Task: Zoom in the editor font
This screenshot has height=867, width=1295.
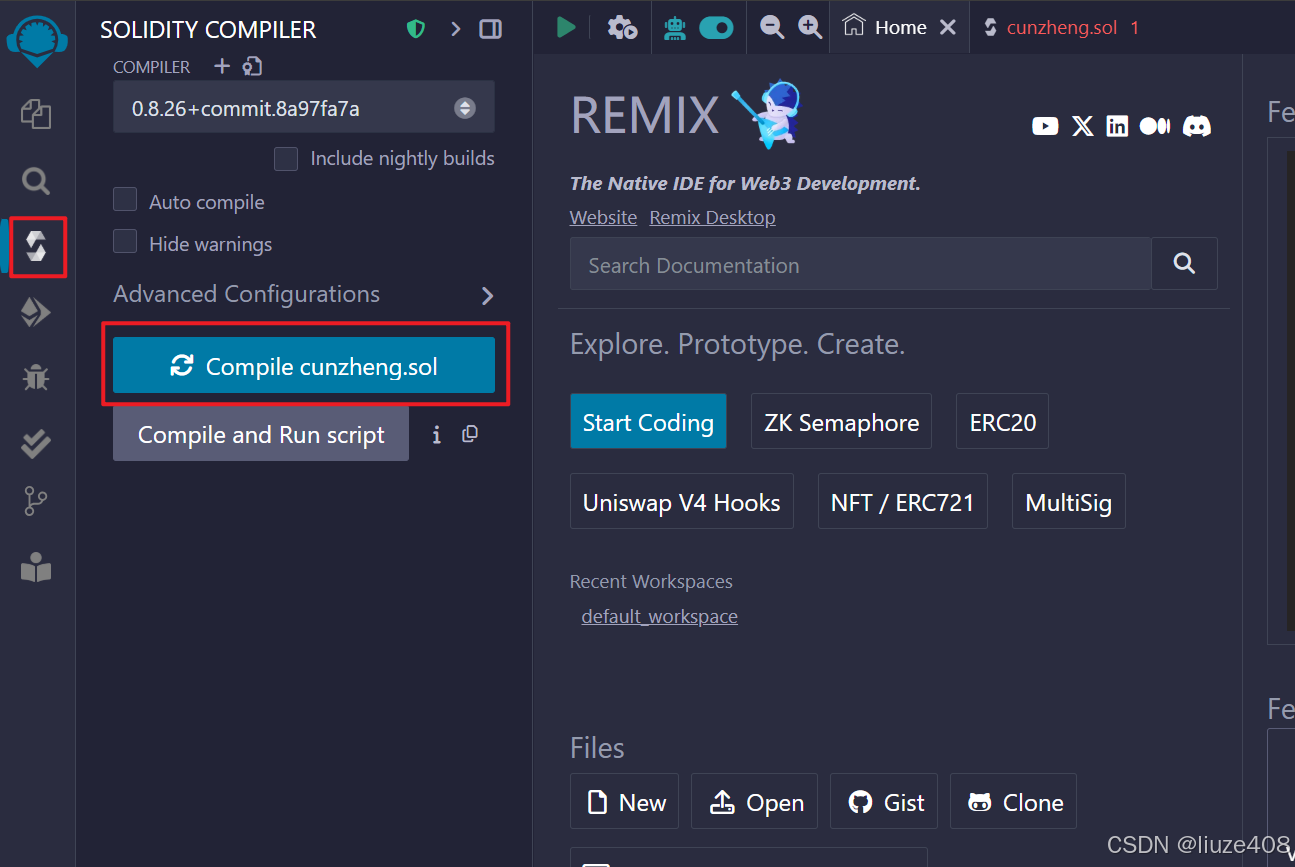Action: point(810,28)
